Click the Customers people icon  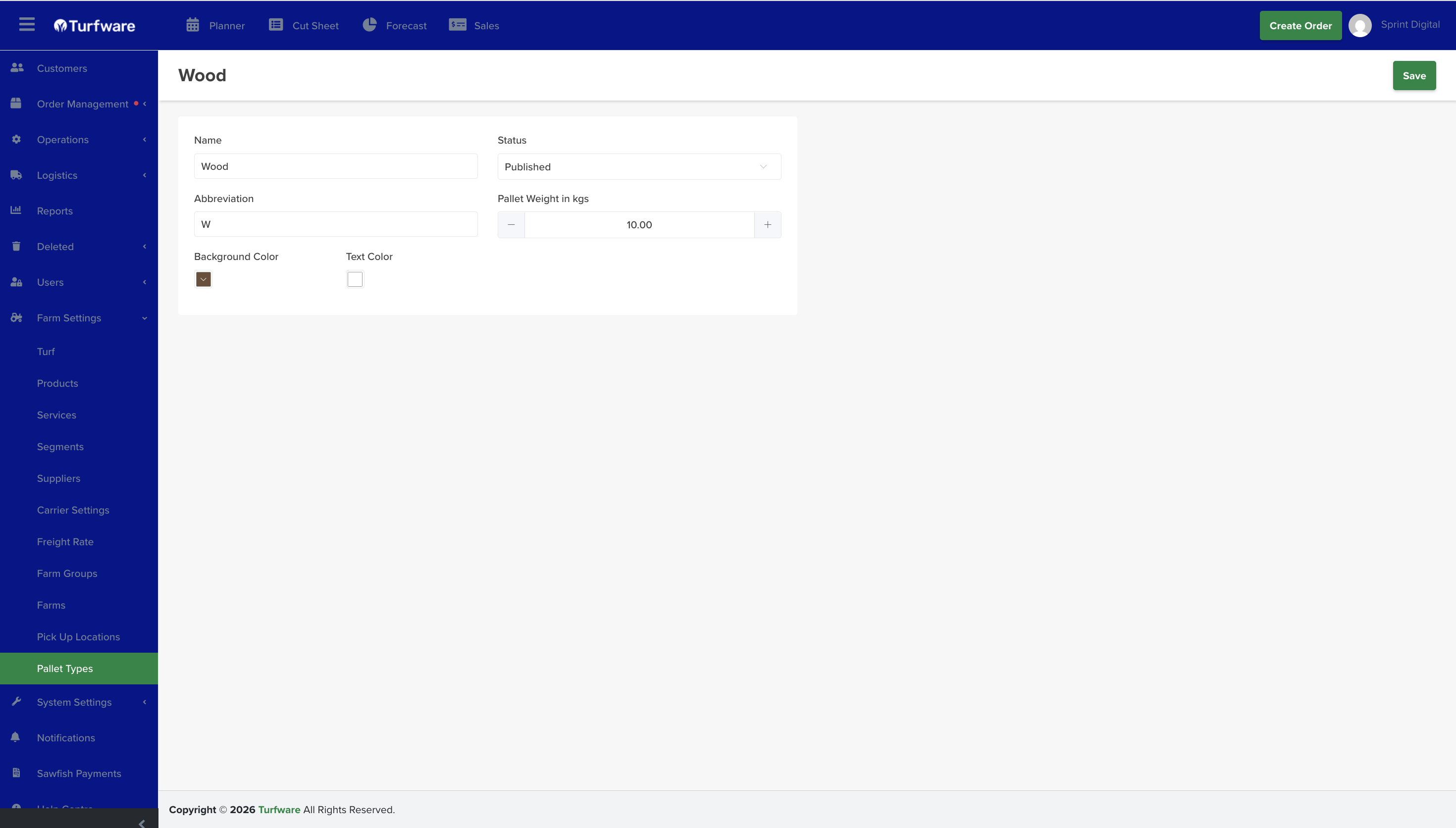(16, 68)
